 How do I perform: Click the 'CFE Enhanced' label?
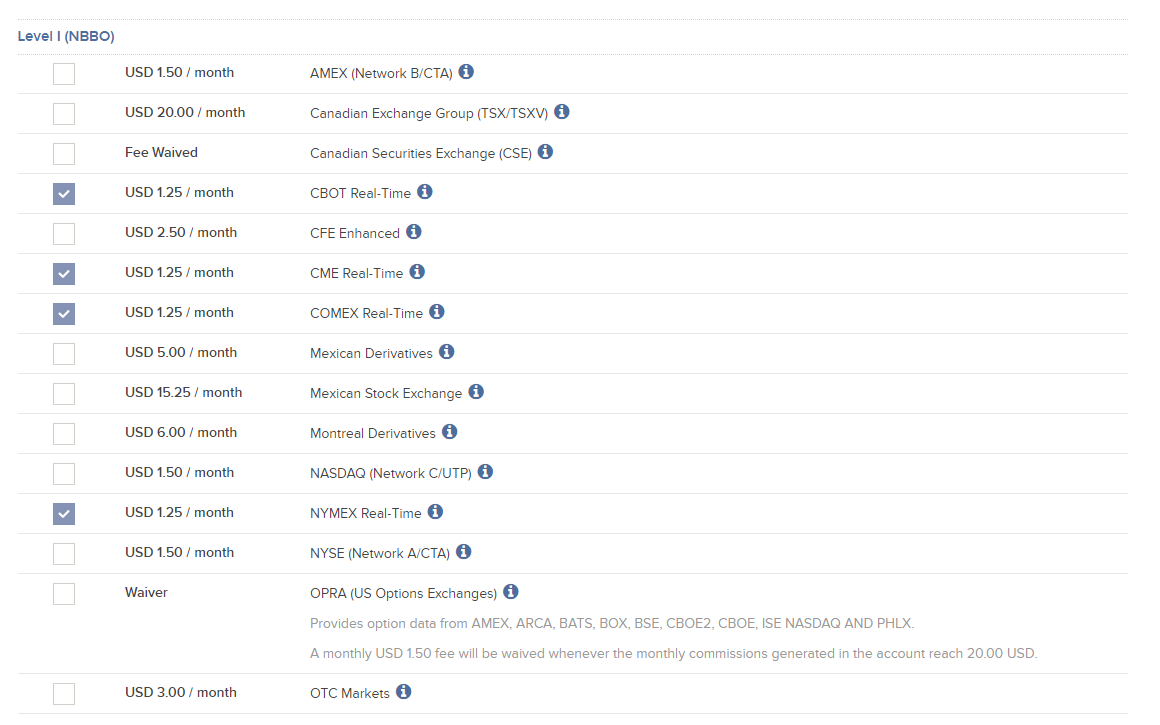[x=355, y=234]
